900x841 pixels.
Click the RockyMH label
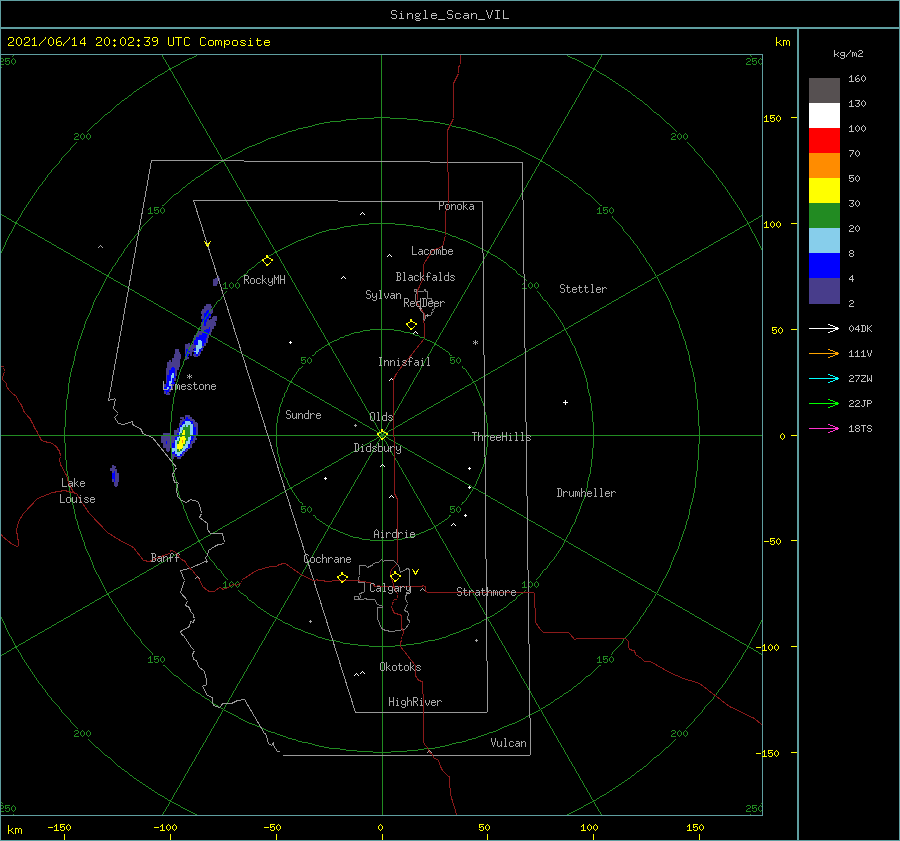pos(264,280)
